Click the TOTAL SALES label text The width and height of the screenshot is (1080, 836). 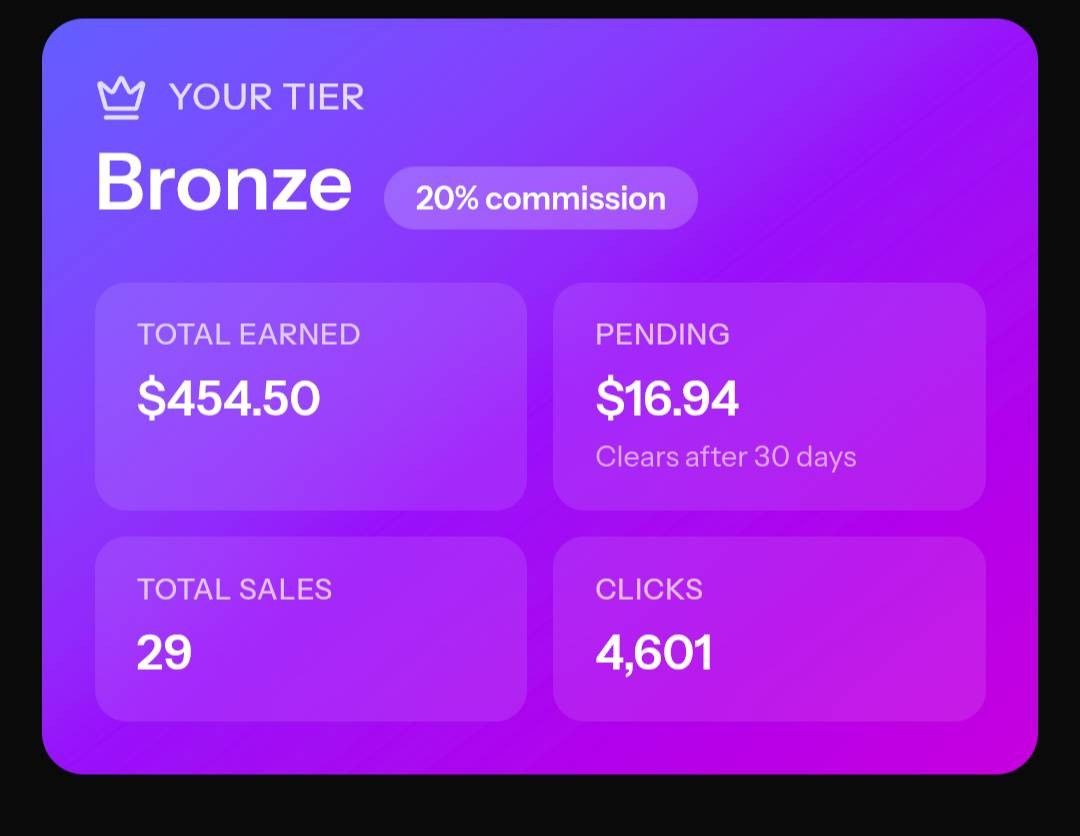235,589
